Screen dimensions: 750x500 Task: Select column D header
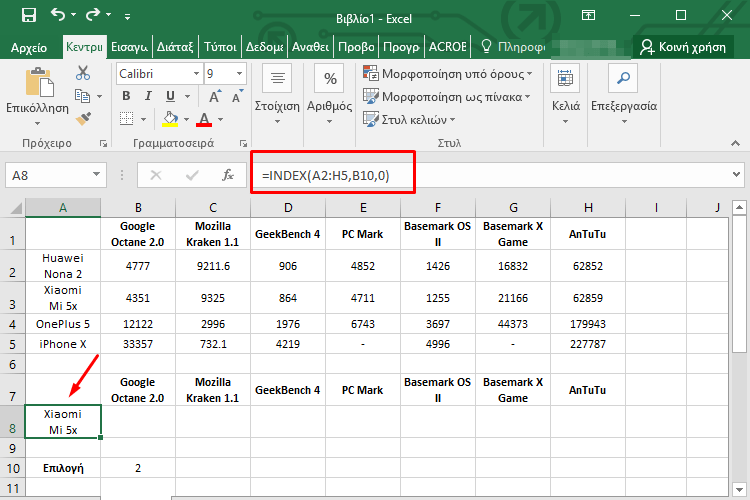point(288,208)
